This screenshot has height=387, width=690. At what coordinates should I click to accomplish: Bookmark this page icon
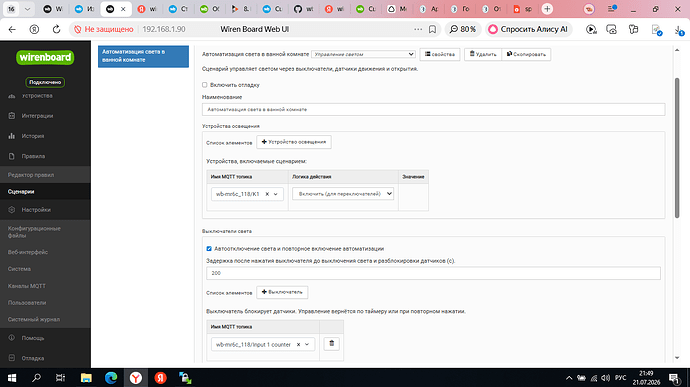(433, 29)
